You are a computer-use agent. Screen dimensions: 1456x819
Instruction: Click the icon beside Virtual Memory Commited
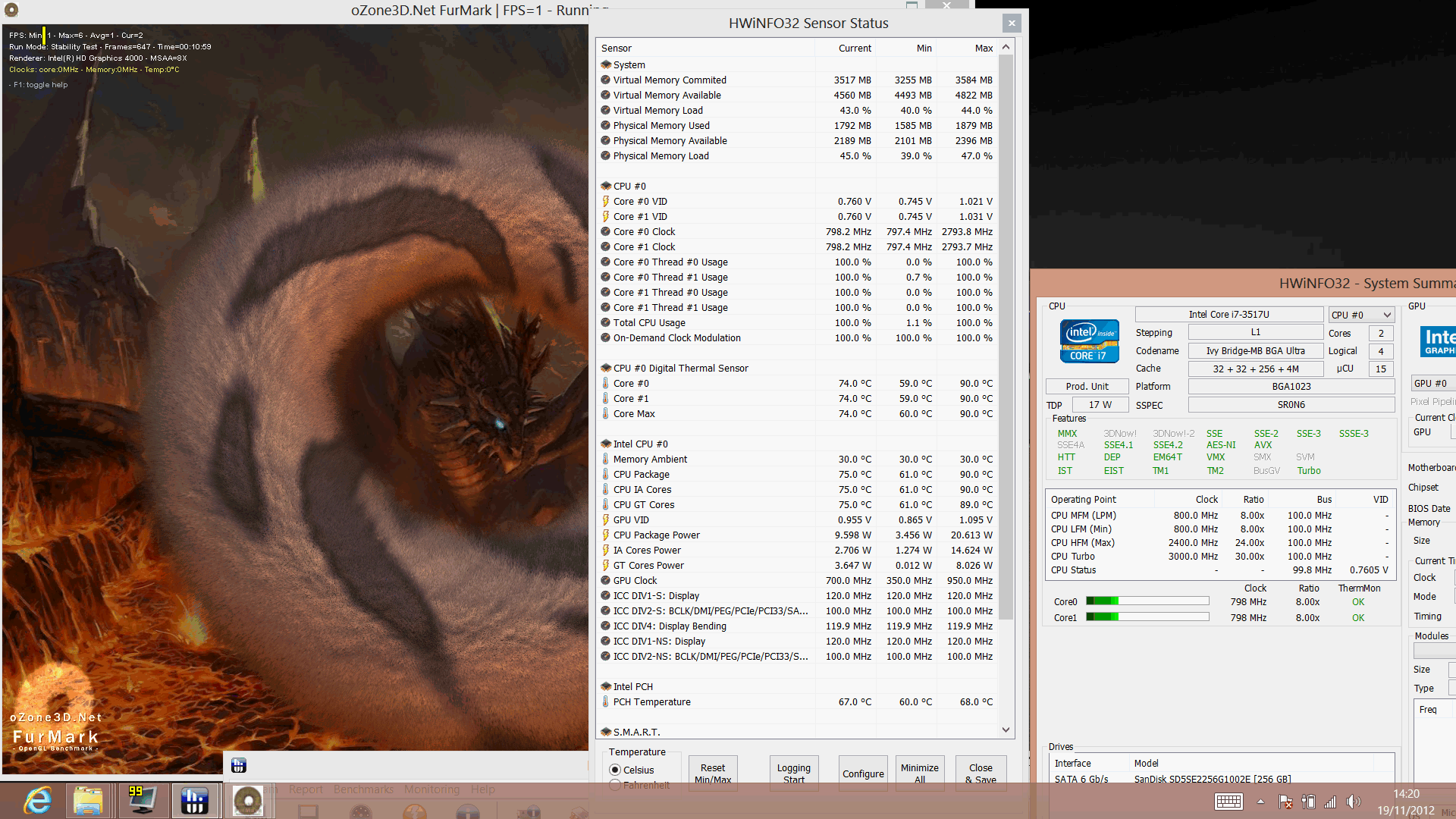click(606, 80)
